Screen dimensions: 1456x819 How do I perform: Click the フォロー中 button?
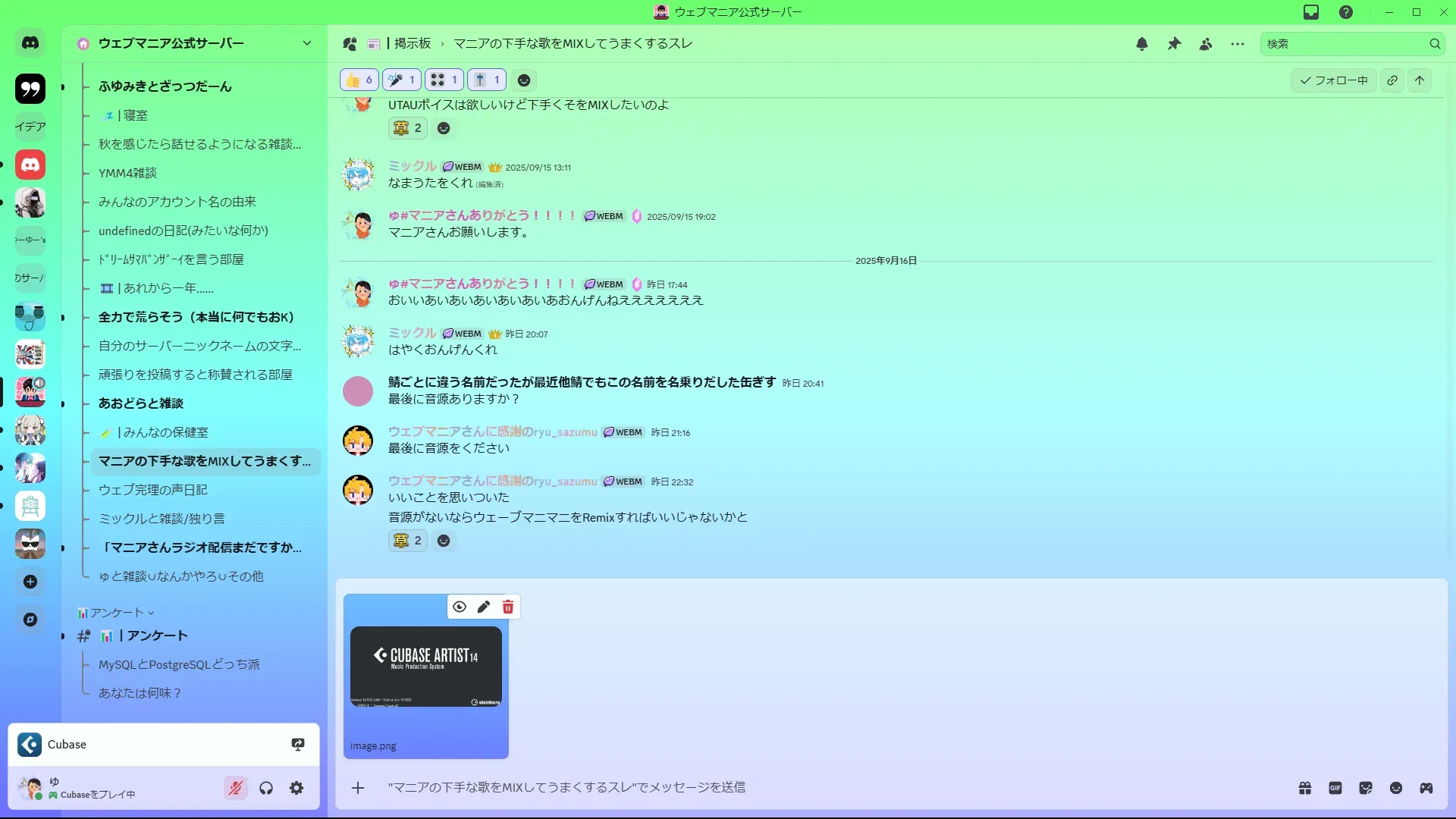click(1334, 80)
